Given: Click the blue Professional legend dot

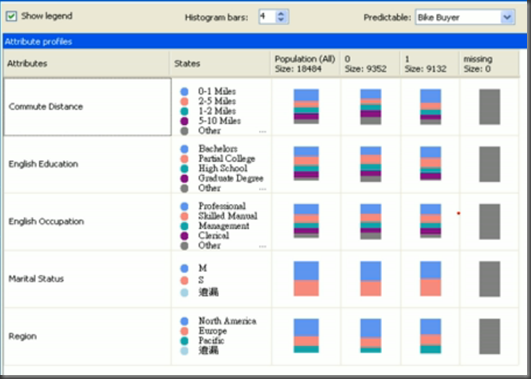Looking at the screenshot, I should [184, 206].
